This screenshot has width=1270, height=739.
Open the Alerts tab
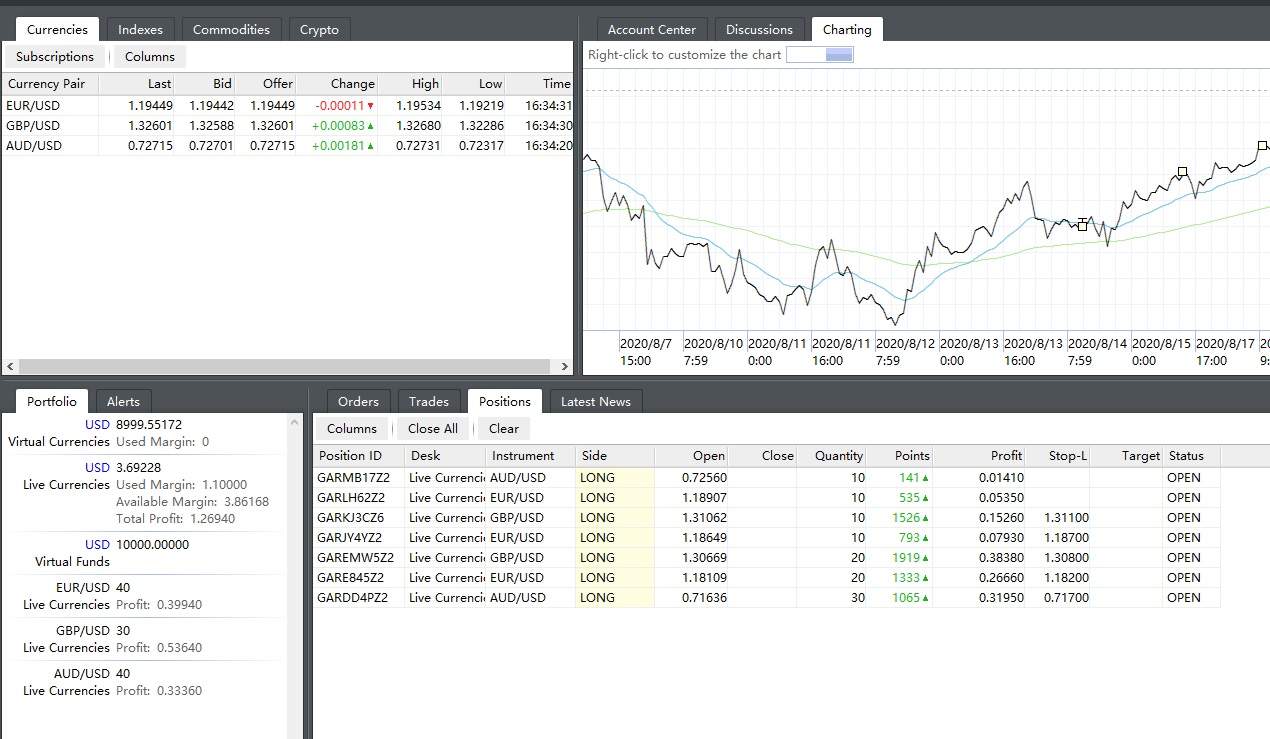[123, 402]
